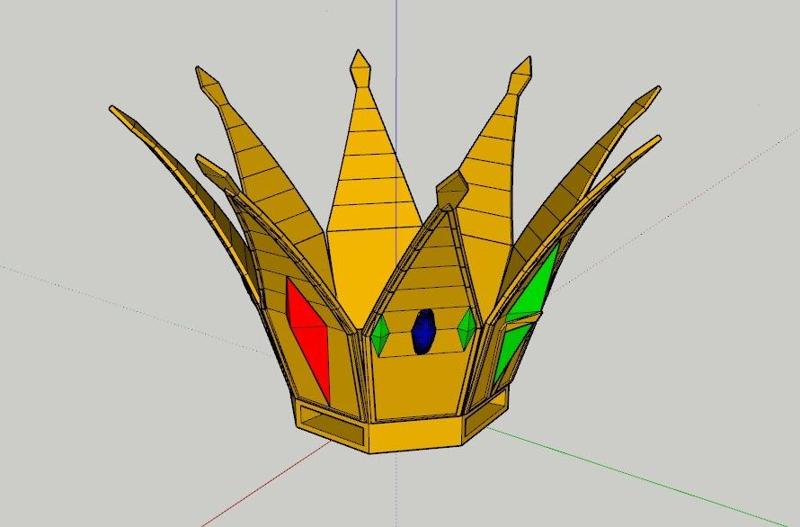Pick the small green diamond right of blue gem
Image resolution: width=800 pixels, height=527 pixels.
466,329
